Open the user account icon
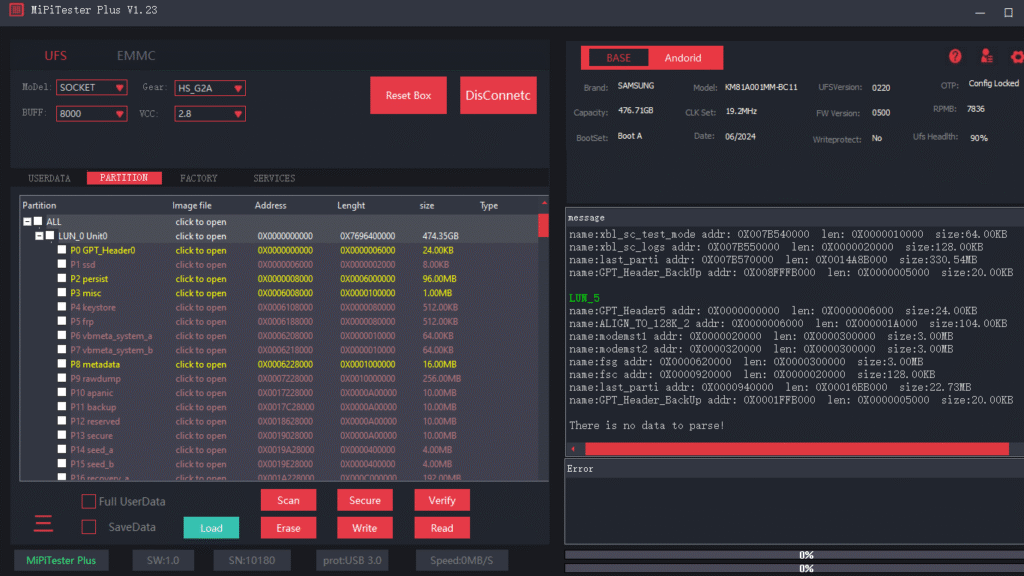 point(986,57)
